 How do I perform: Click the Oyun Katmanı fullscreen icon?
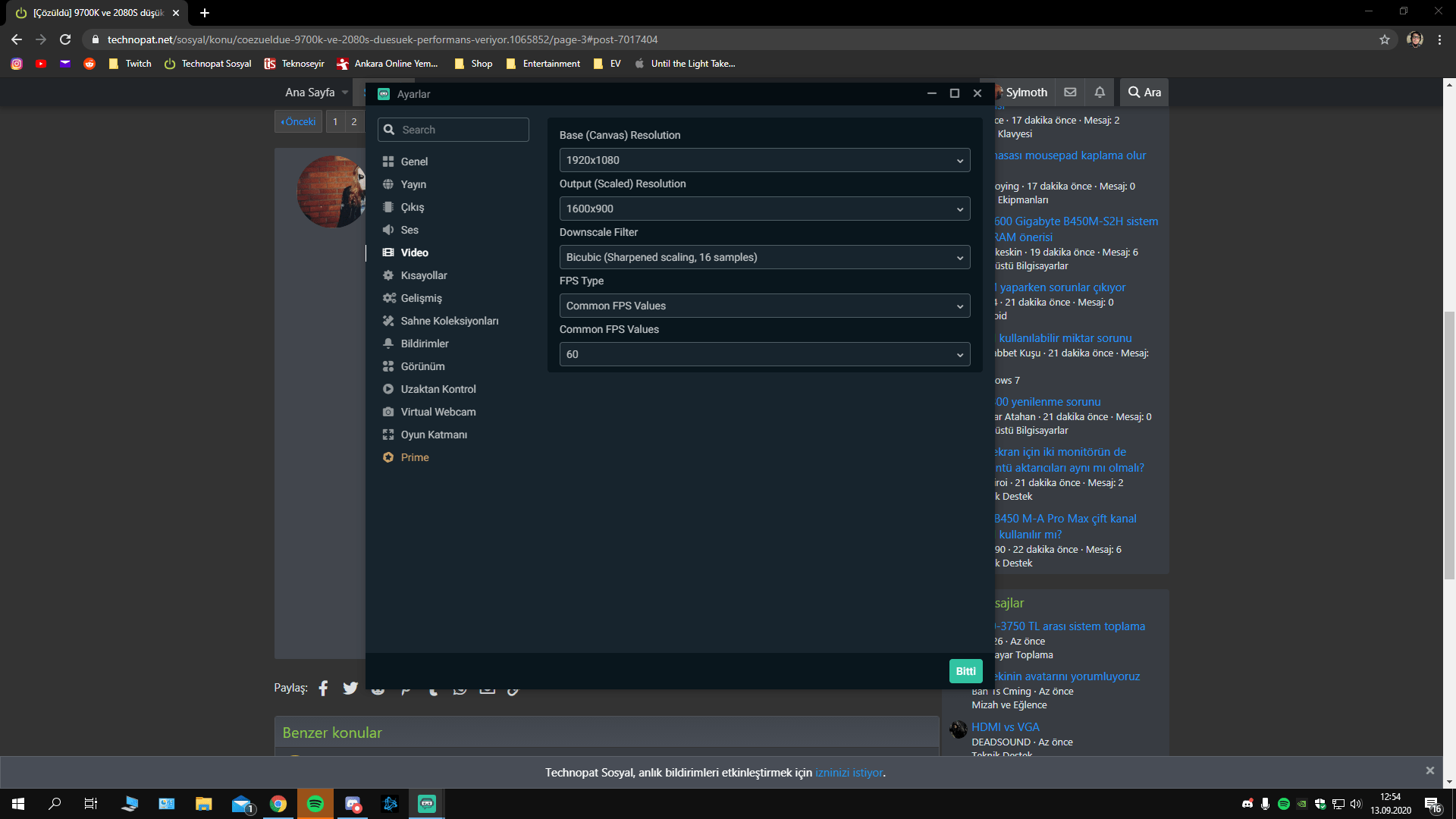click(388, 435)
